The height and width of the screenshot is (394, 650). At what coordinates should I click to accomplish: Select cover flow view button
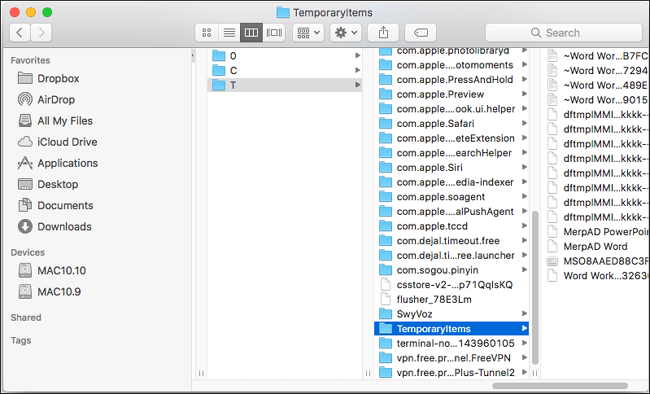[x=274, y=33]
